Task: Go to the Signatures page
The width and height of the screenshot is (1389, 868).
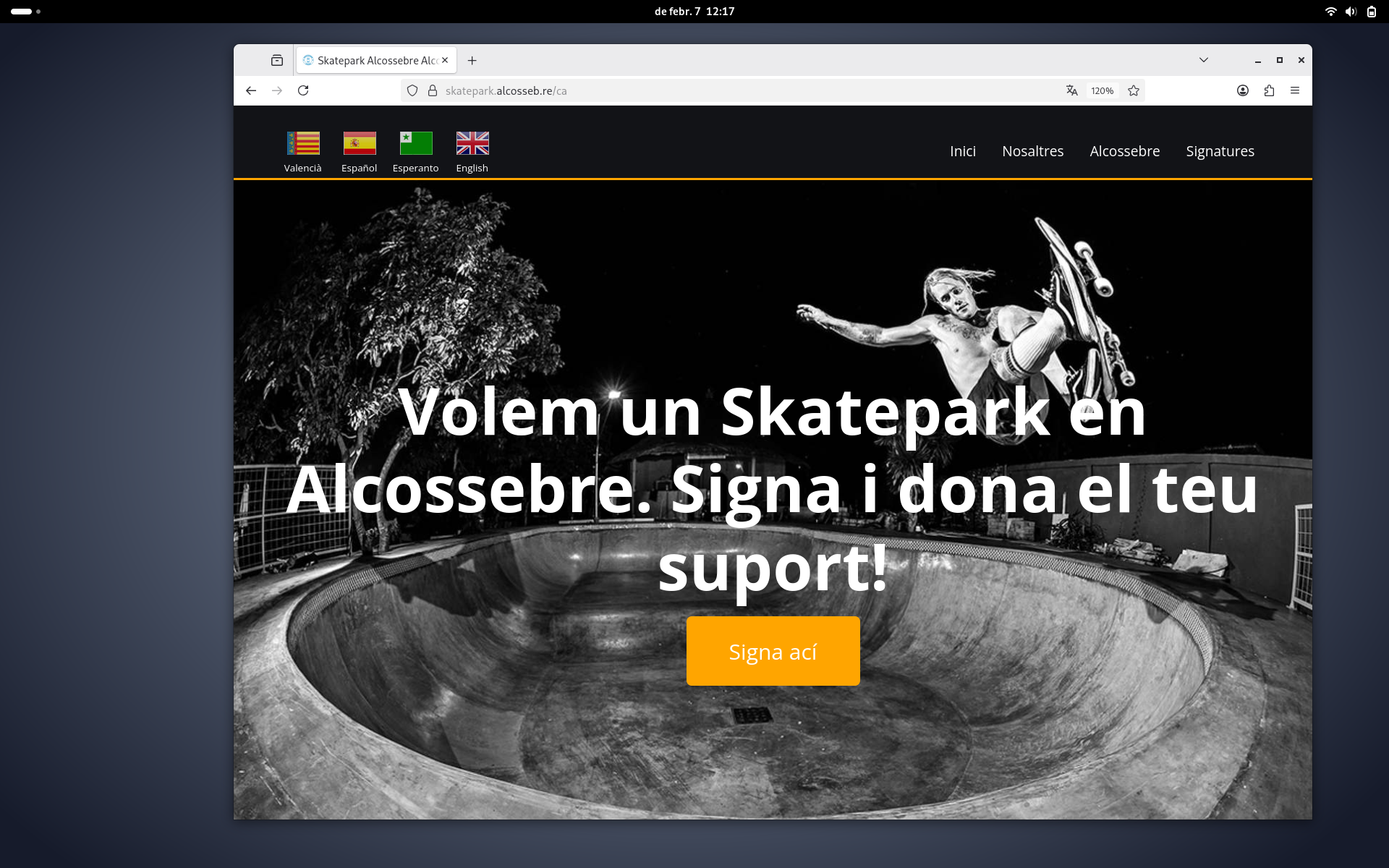Action: [x=1220, y=151]
